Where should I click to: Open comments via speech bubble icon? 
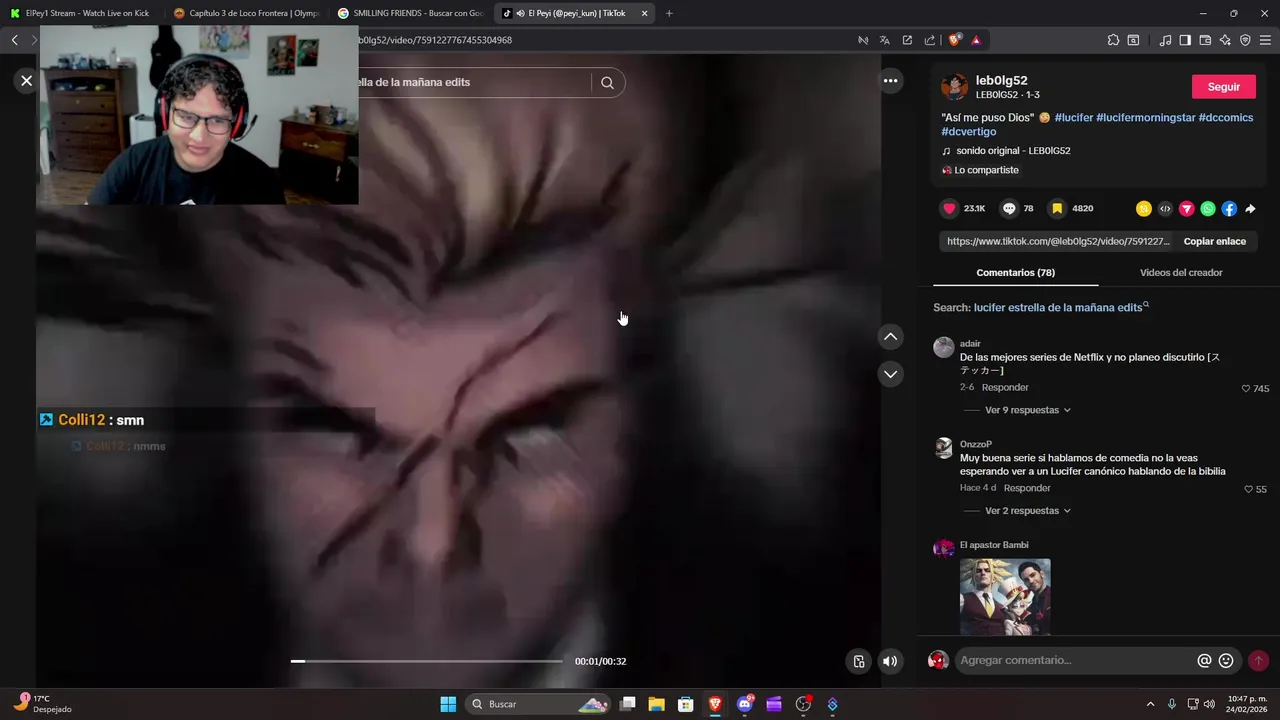[1009, 208]
